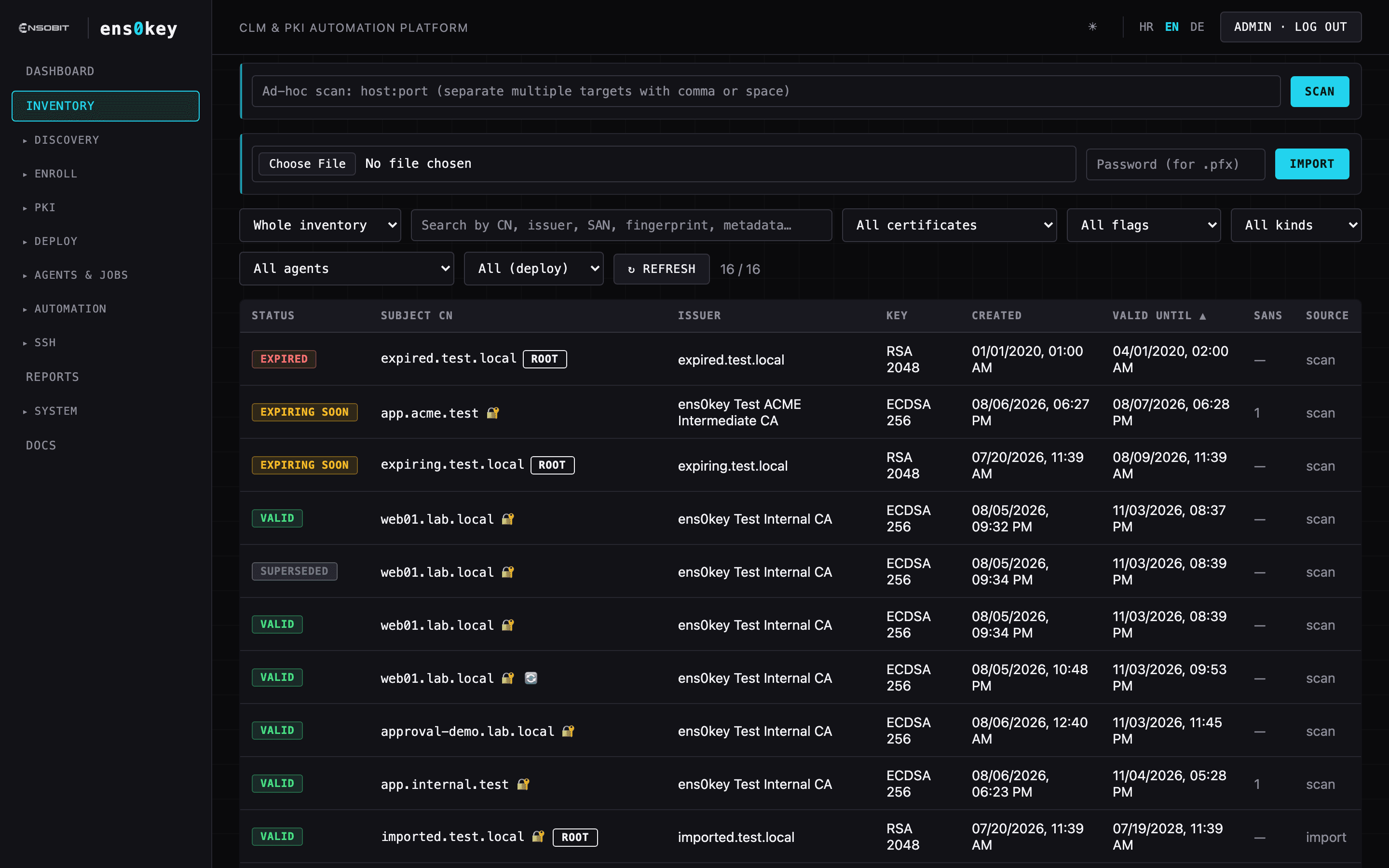This screenshot has width=1389, height=868.
Task: Sort by Subject CN column header
Action: coord(417,316)
